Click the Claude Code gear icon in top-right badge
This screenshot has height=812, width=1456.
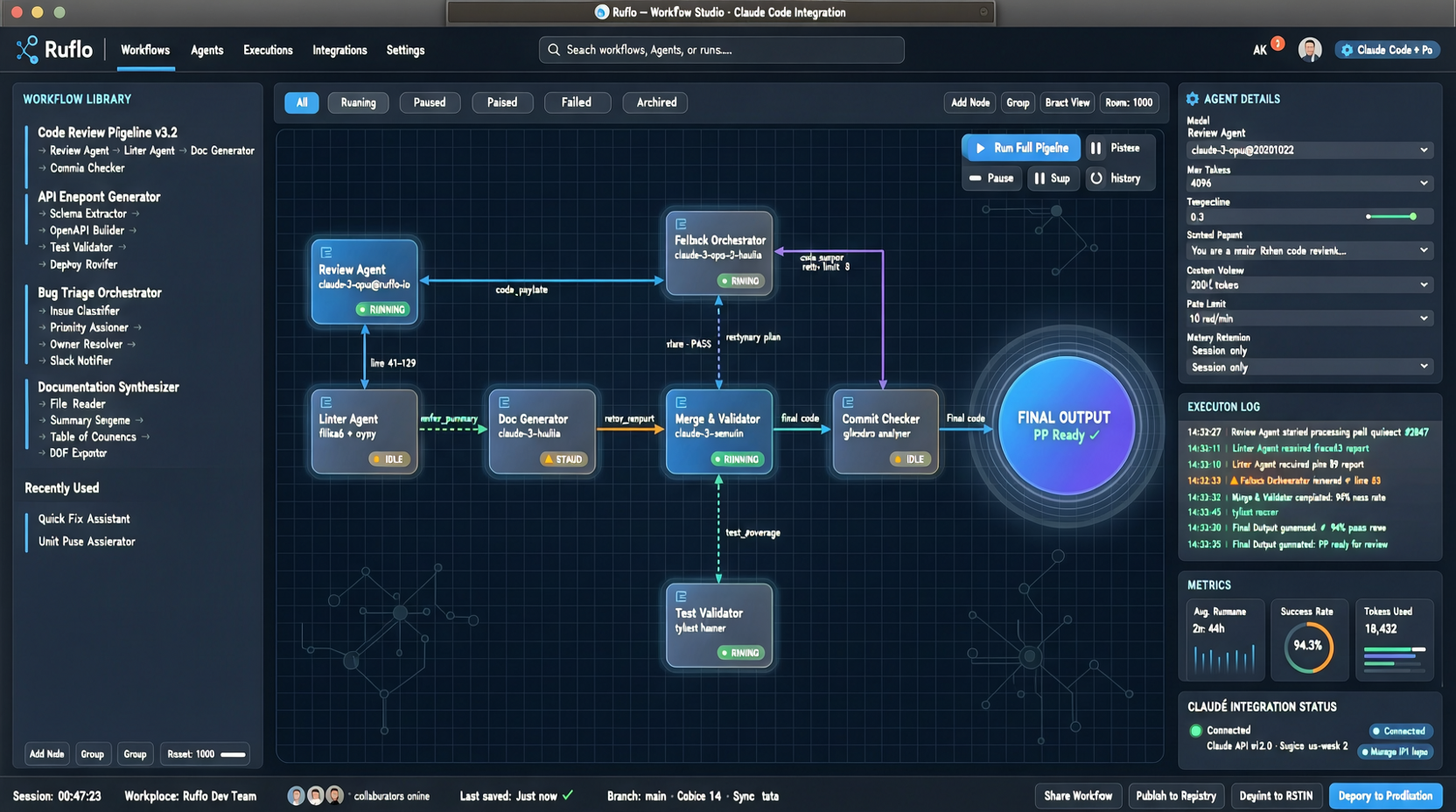click(1347, 50)
